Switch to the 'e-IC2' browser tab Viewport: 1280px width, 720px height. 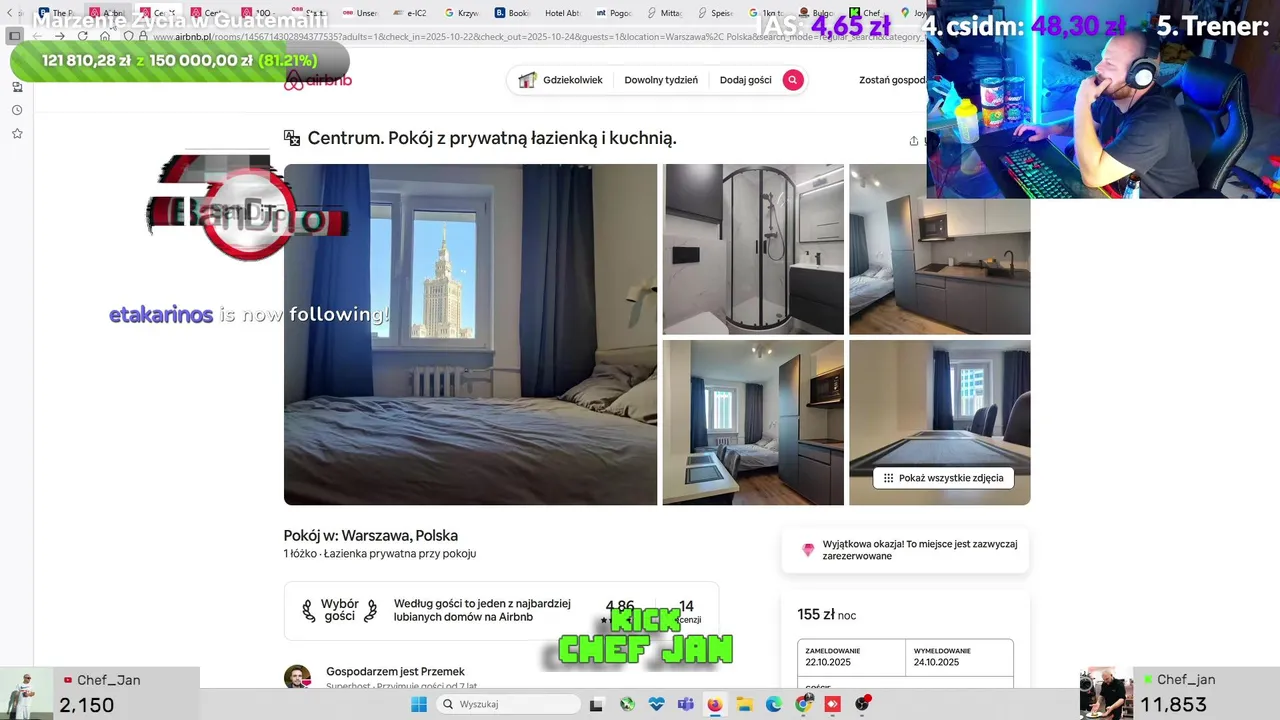click(410, 13)
